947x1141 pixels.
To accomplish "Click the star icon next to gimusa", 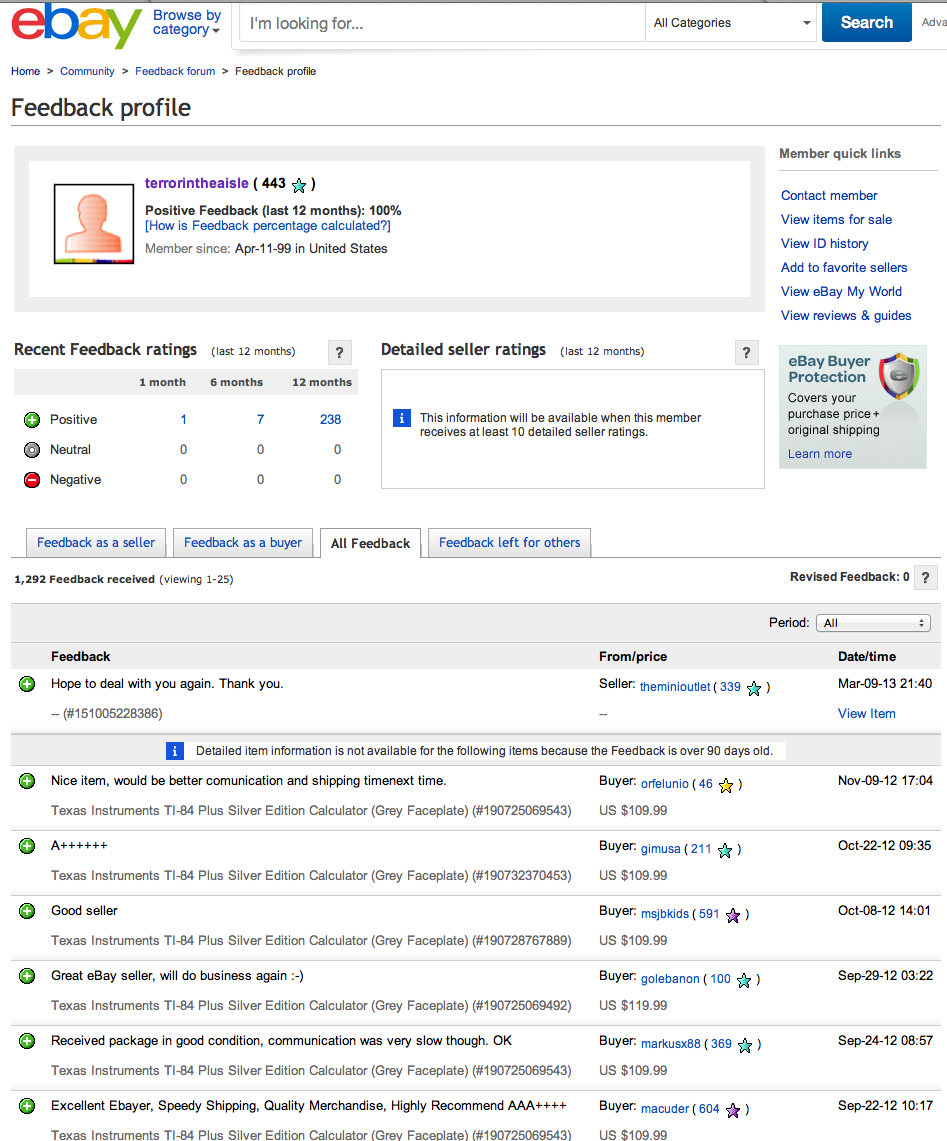I will point(725,850).
